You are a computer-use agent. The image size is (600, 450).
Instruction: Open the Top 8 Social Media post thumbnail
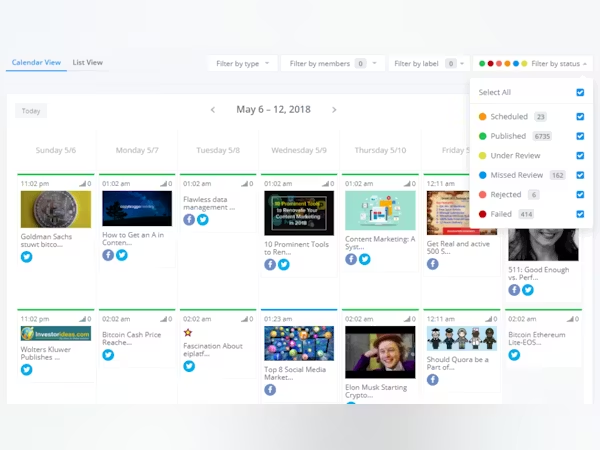(299, 343)
